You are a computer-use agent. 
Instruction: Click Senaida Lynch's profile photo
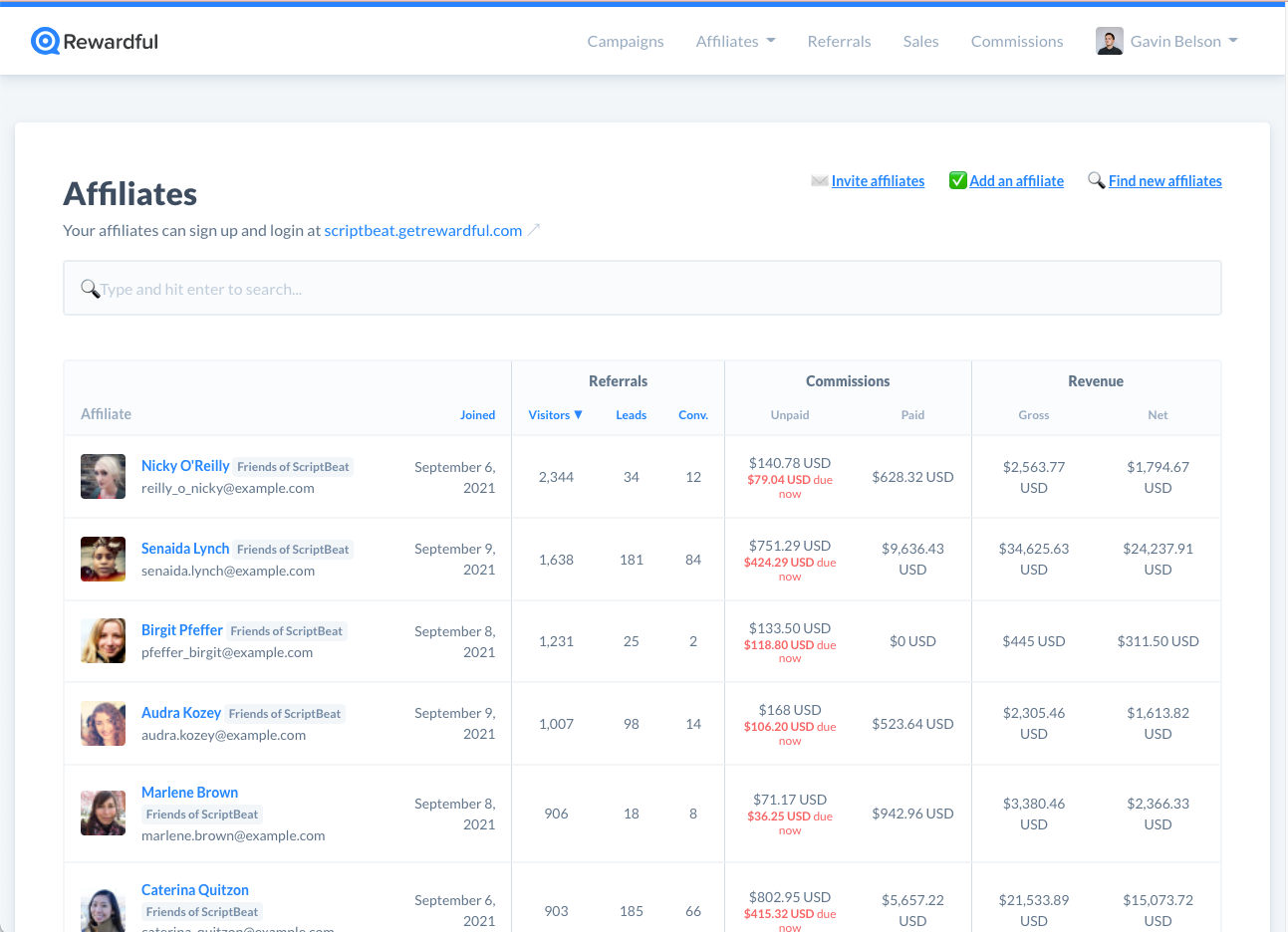click(103, 559)
